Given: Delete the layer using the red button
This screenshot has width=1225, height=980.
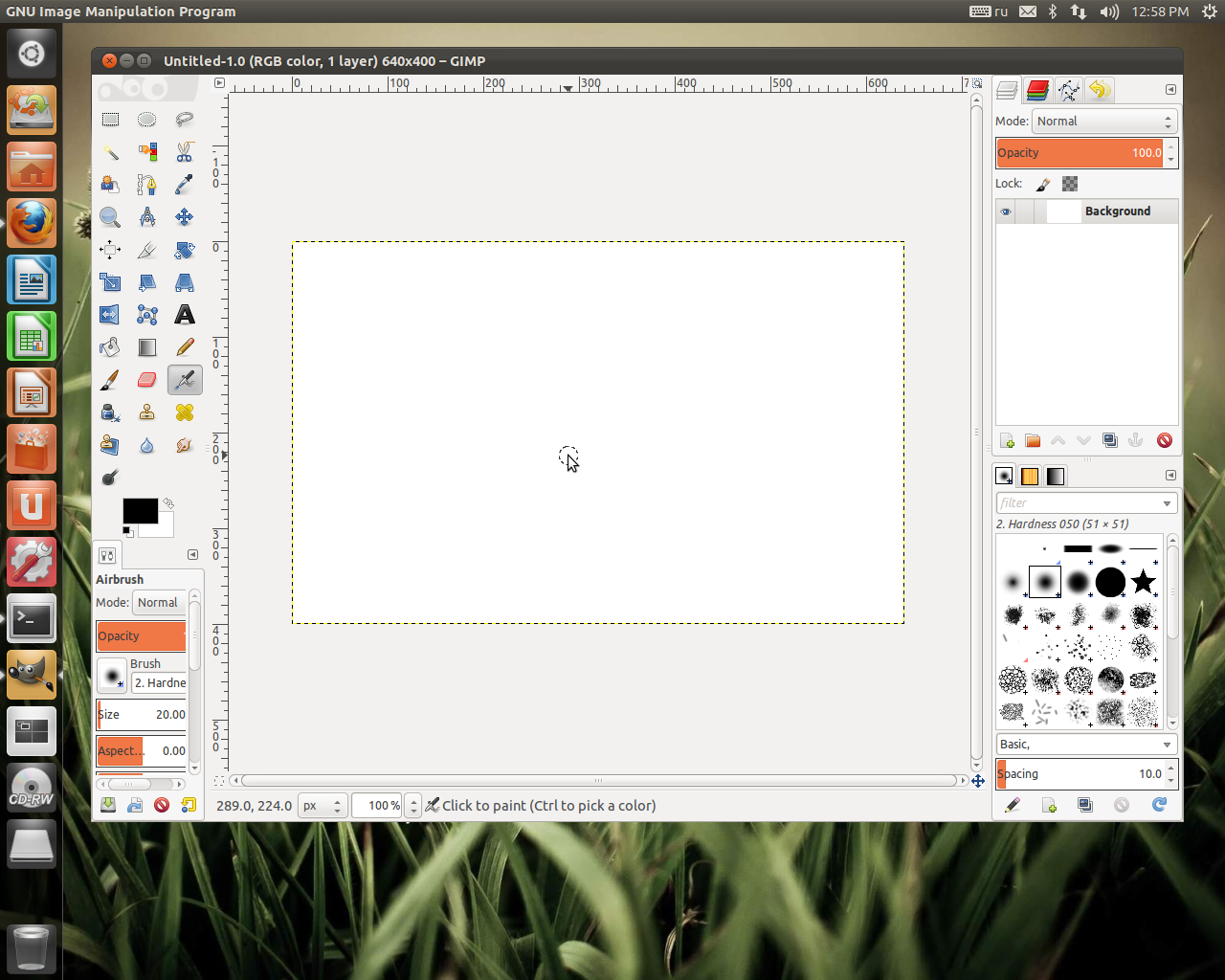Looking at the screenshot, I should click(x=1165, y=440).
